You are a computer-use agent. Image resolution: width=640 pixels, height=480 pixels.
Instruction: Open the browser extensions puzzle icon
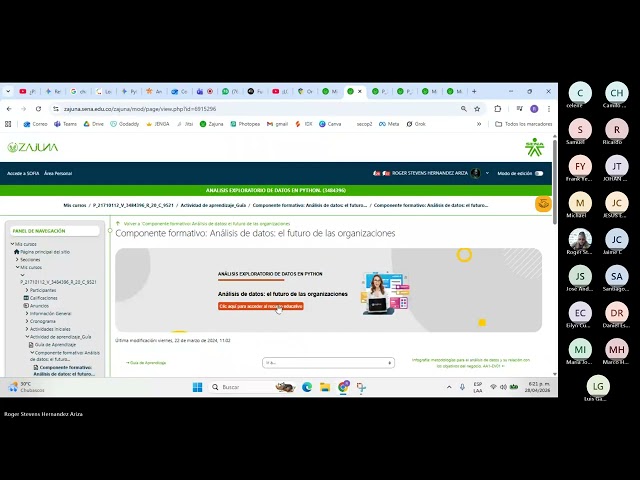coord(498,109)
